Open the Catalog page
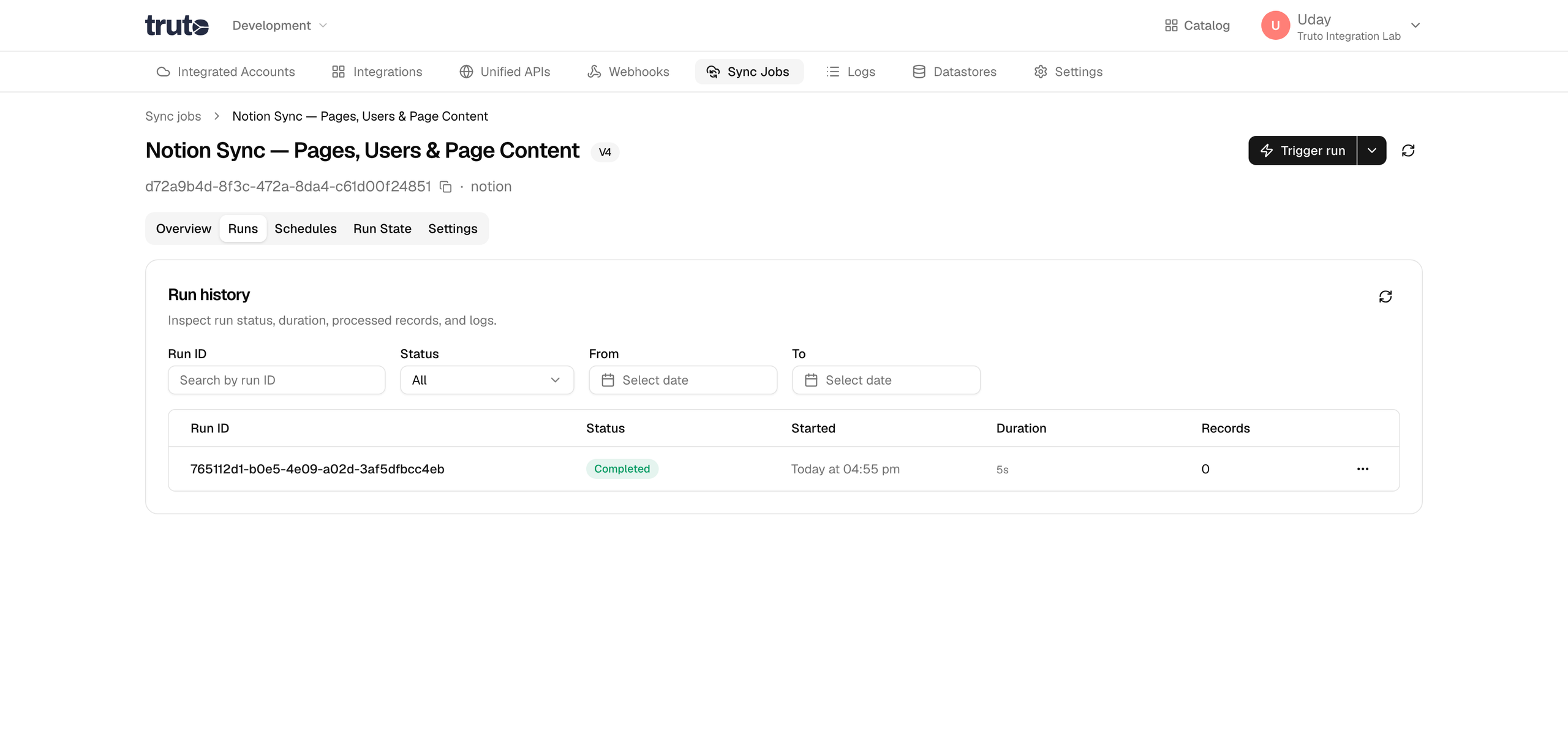 click(x=1197, y=25)
